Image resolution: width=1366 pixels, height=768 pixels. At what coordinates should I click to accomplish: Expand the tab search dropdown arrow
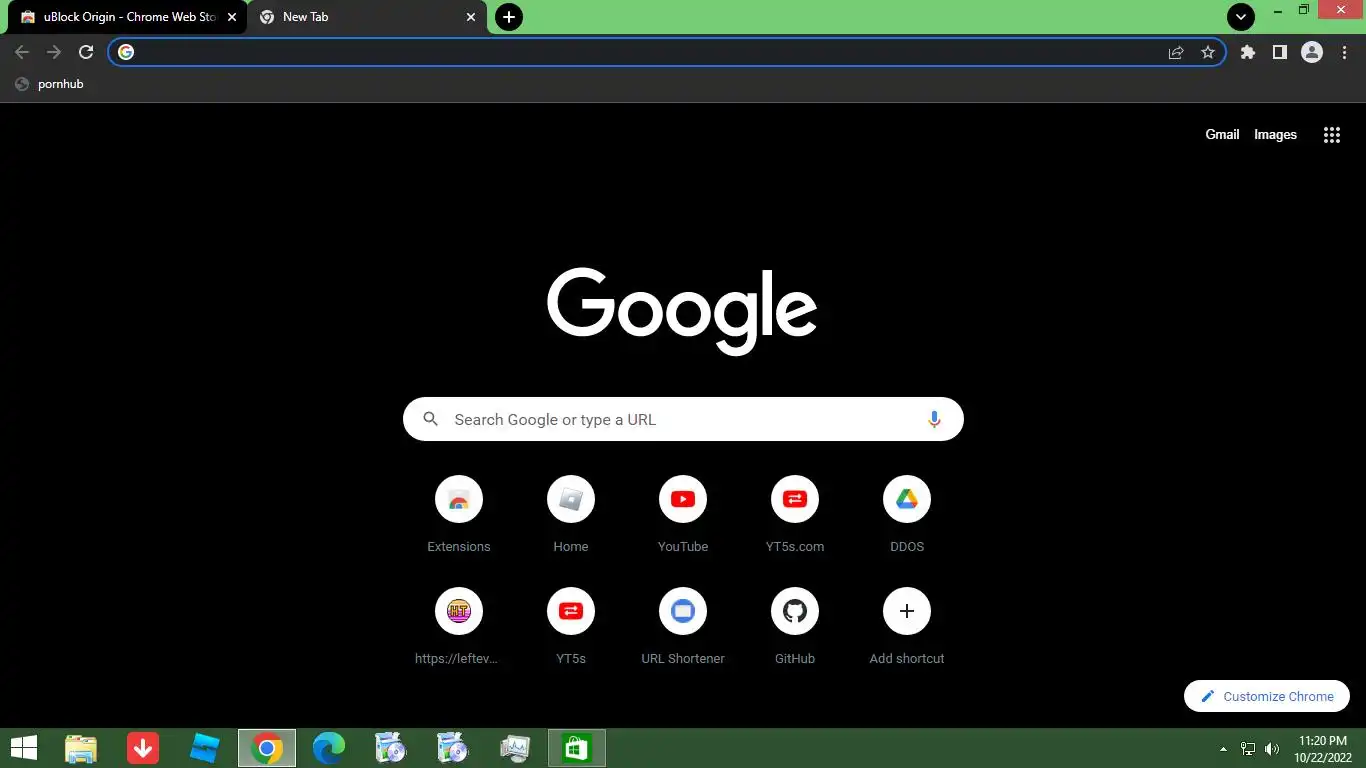[1240, 17]
